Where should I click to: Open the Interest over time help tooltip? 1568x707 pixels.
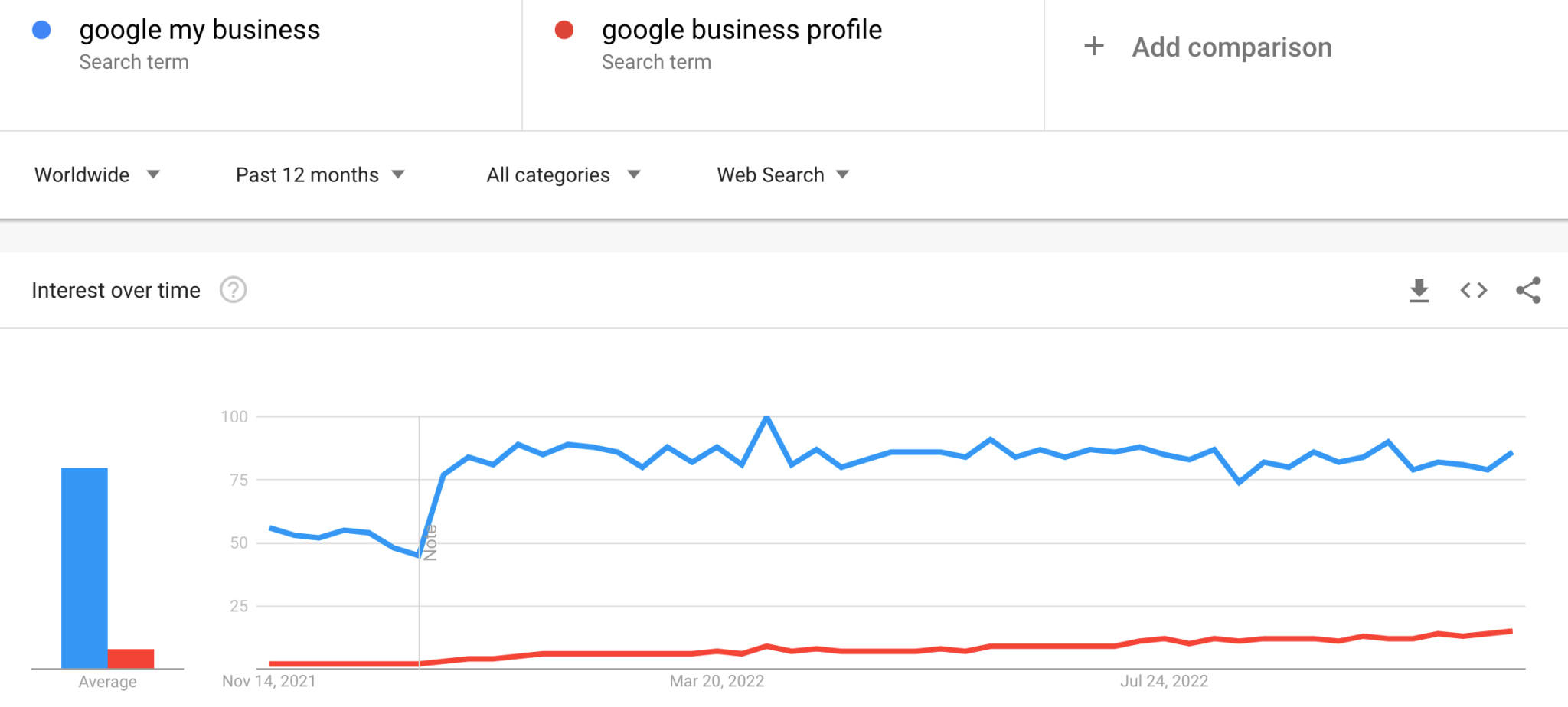[234, 290]
